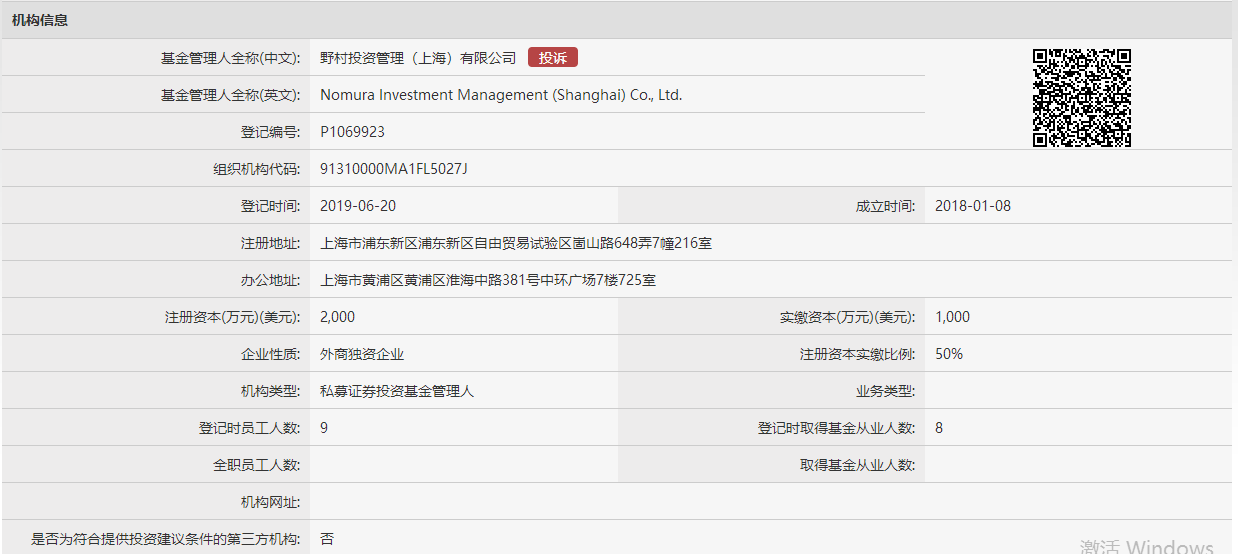The image size is (1238, 554).
Task: Select fund-qualified staff count value 8
Action: coord(939,428)
